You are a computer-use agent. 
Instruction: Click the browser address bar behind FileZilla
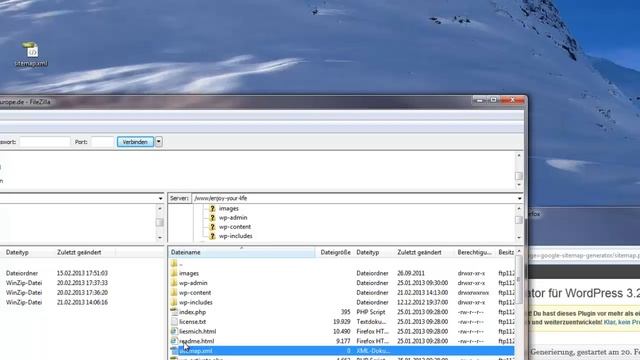click(584, 256)
